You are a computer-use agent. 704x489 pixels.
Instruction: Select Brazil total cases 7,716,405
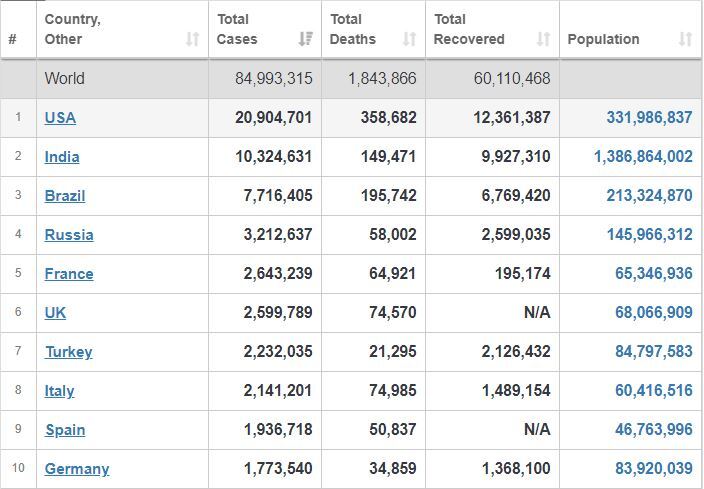(278, 196)
